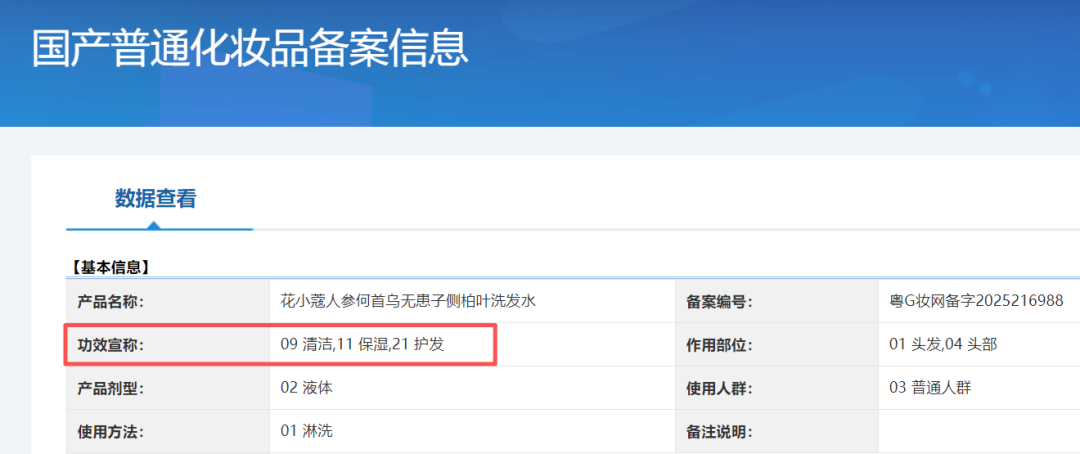Click the 备案编号 label cell
This screenshot has height=454, width=1080.
(x=719, y=301)
